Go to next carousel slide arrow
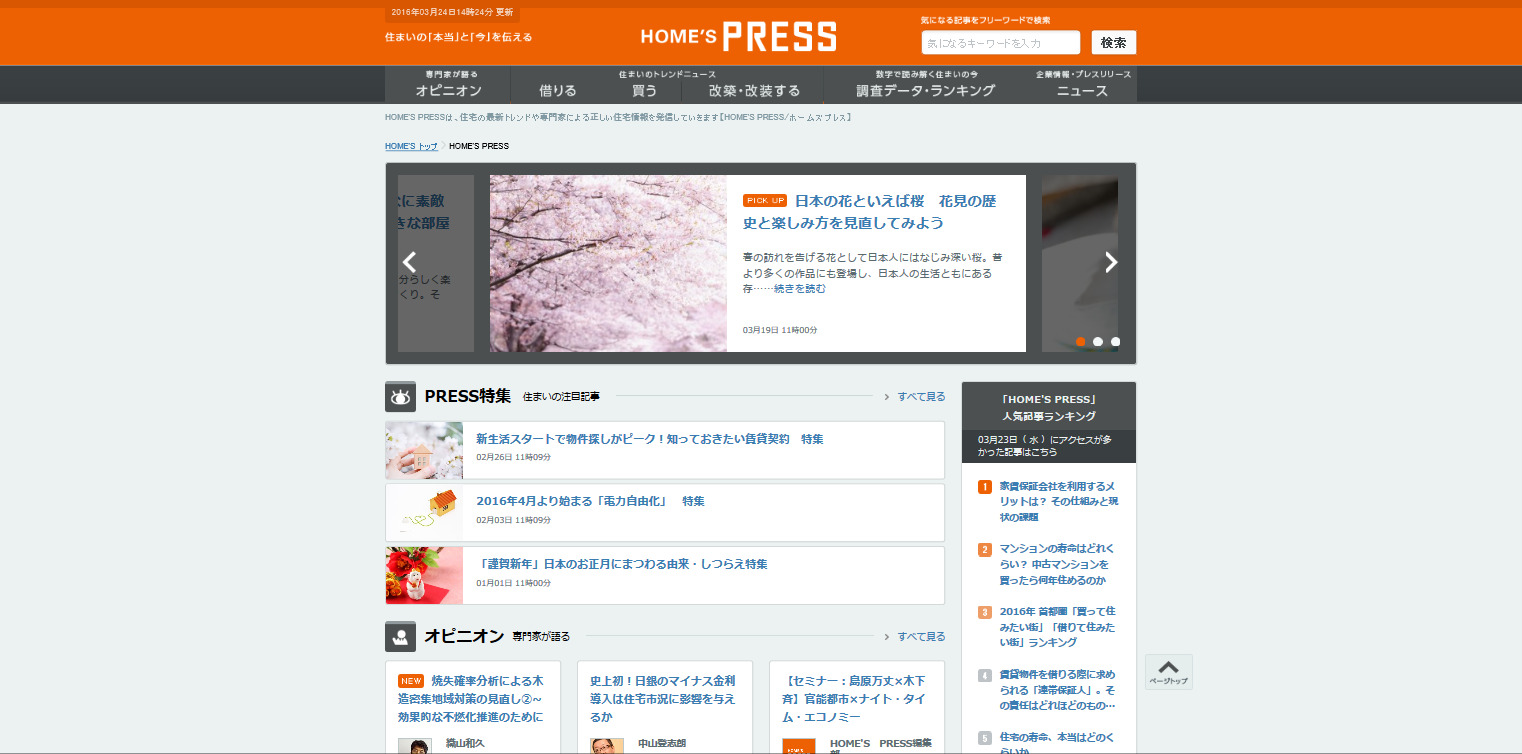The width and height of the screenshot is (1522, 754). pos(1111,263)
